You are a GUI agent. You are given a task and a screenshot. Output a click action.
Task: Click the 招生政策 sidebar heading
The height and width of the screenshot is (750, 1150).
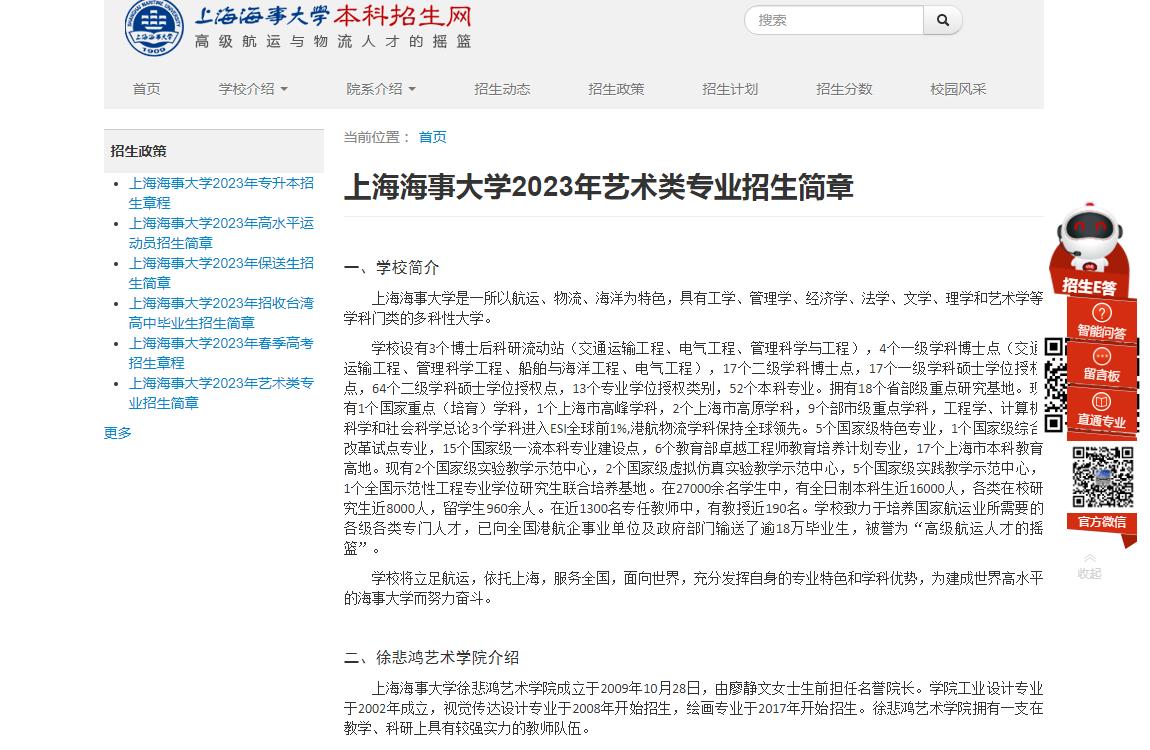tap(138, 151)
